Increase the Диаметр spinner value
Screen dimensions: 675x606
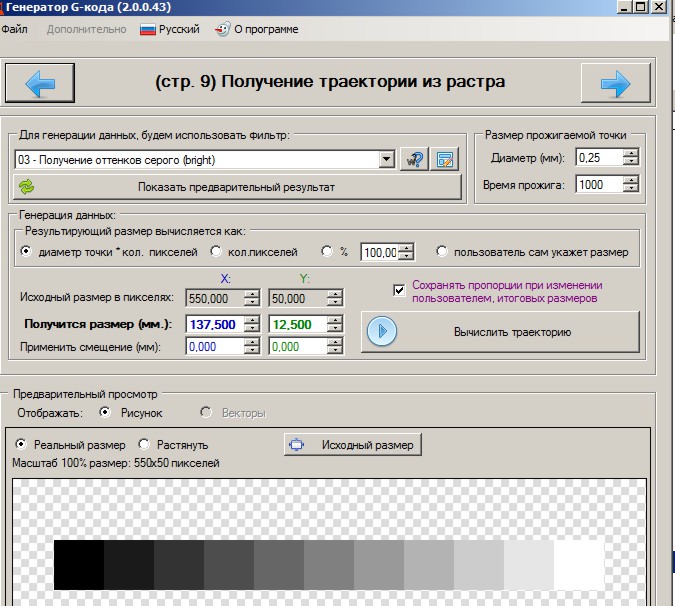(631, 153)
